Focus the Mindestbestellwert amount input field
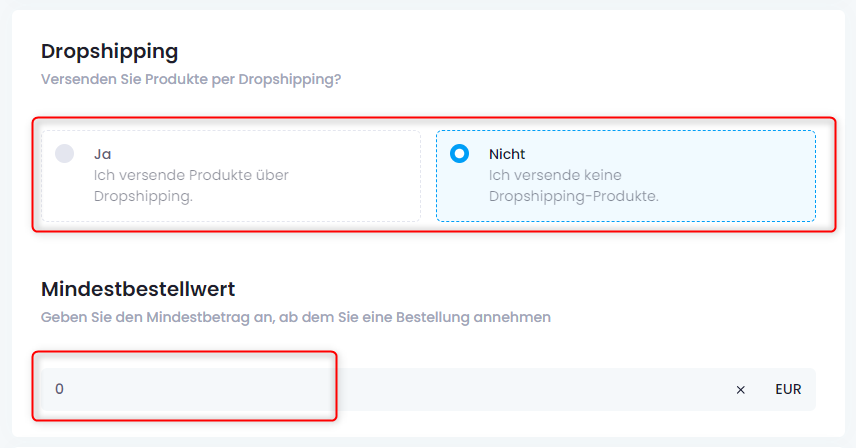 pyautogui.click(x=429, y=389)
